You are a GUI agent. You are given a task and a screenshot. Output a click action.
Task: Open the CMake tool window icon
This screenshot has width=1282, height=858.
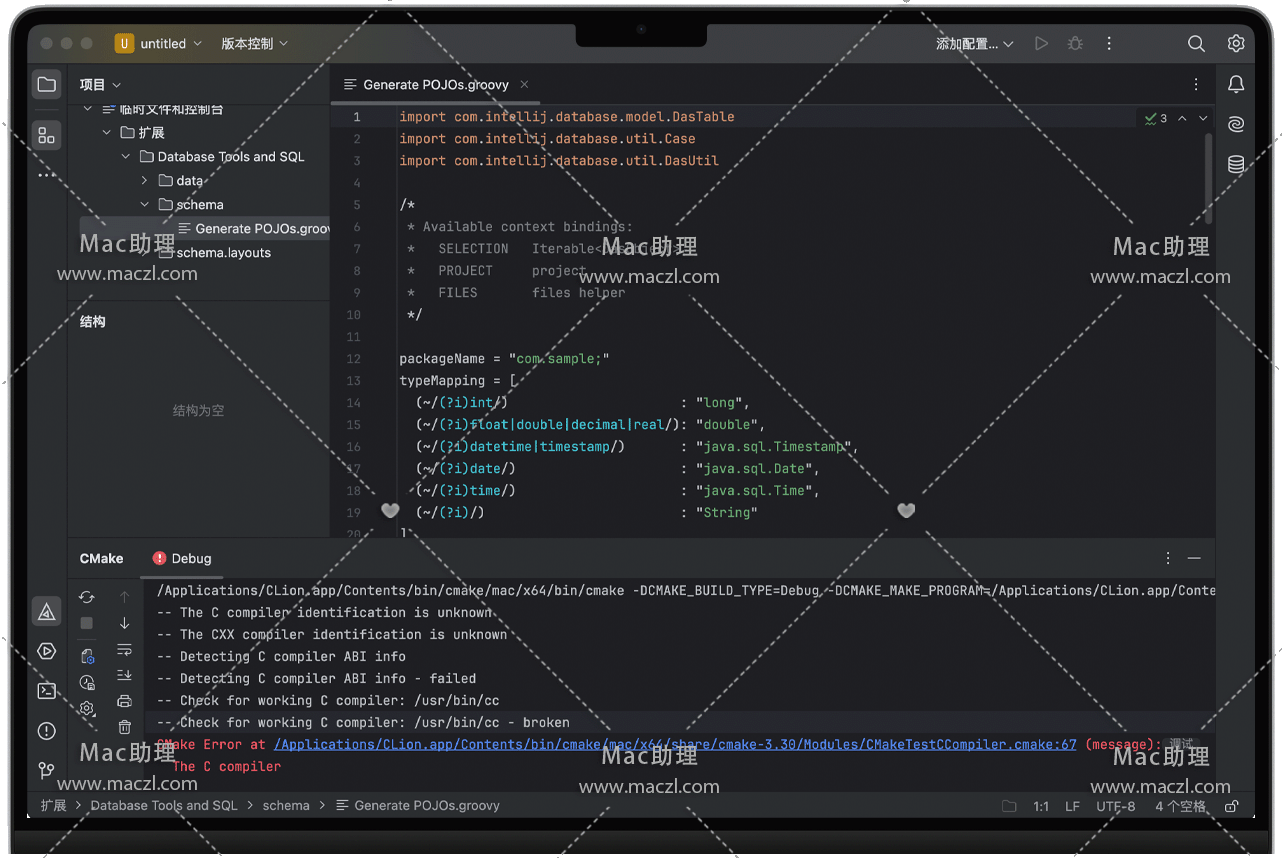46,611
